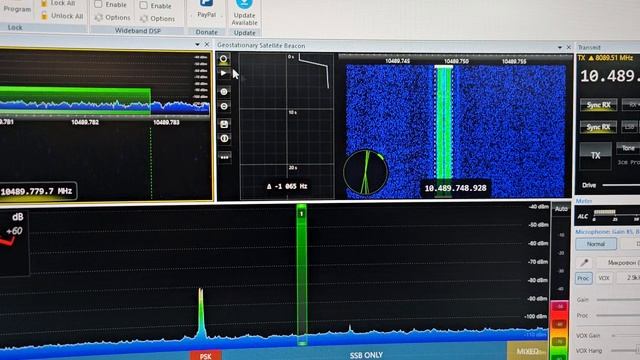Close the Geostationary Satellite Beacon panel

(x=569, y=48)
